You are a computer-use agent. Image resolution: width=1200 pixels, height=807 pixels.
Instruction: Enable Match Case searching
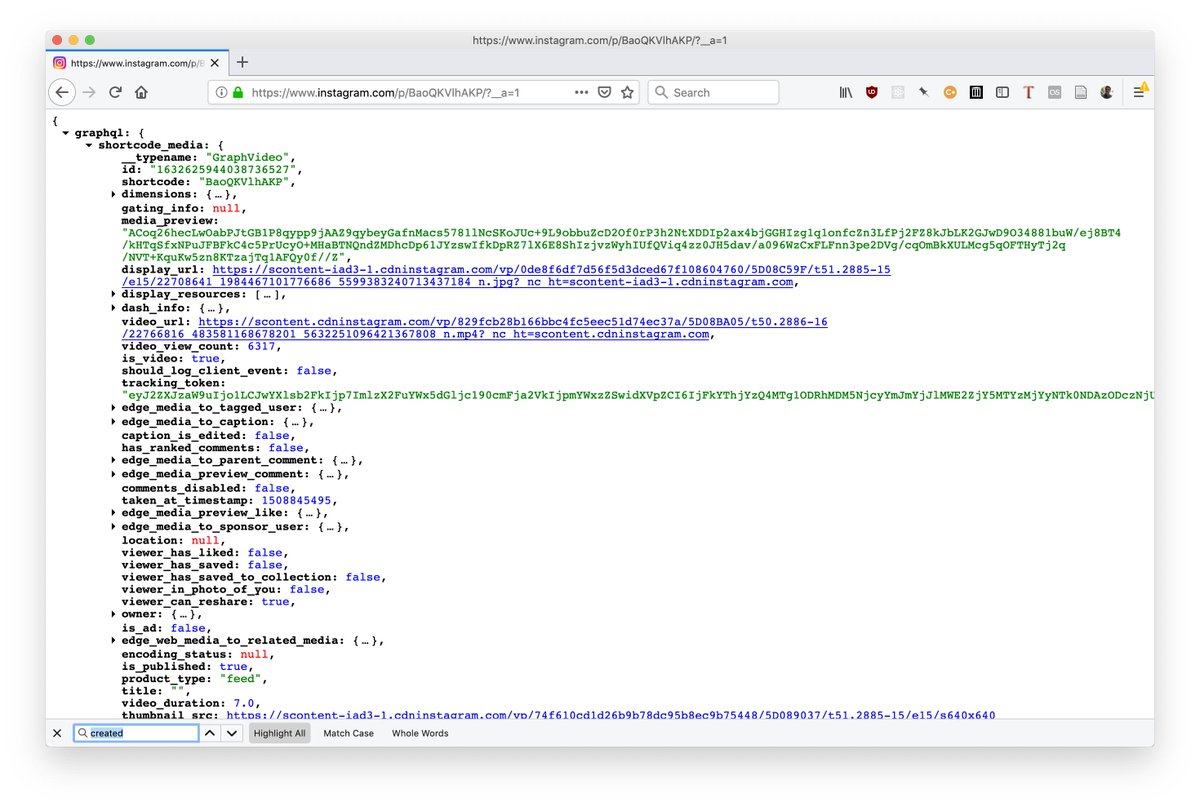pos(347,733)
